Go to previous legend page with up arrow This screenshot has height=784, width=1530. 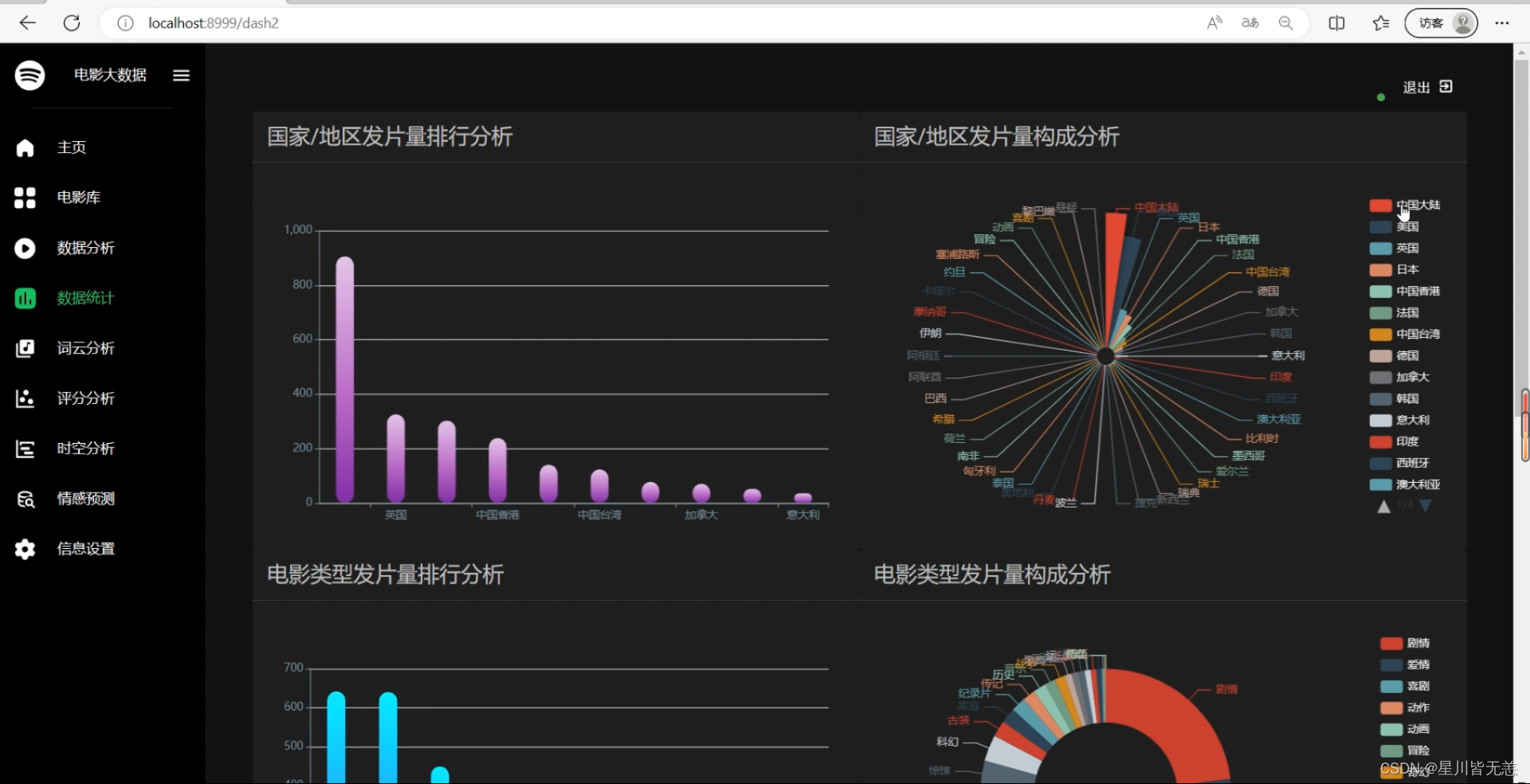(x=1384, y=507)
